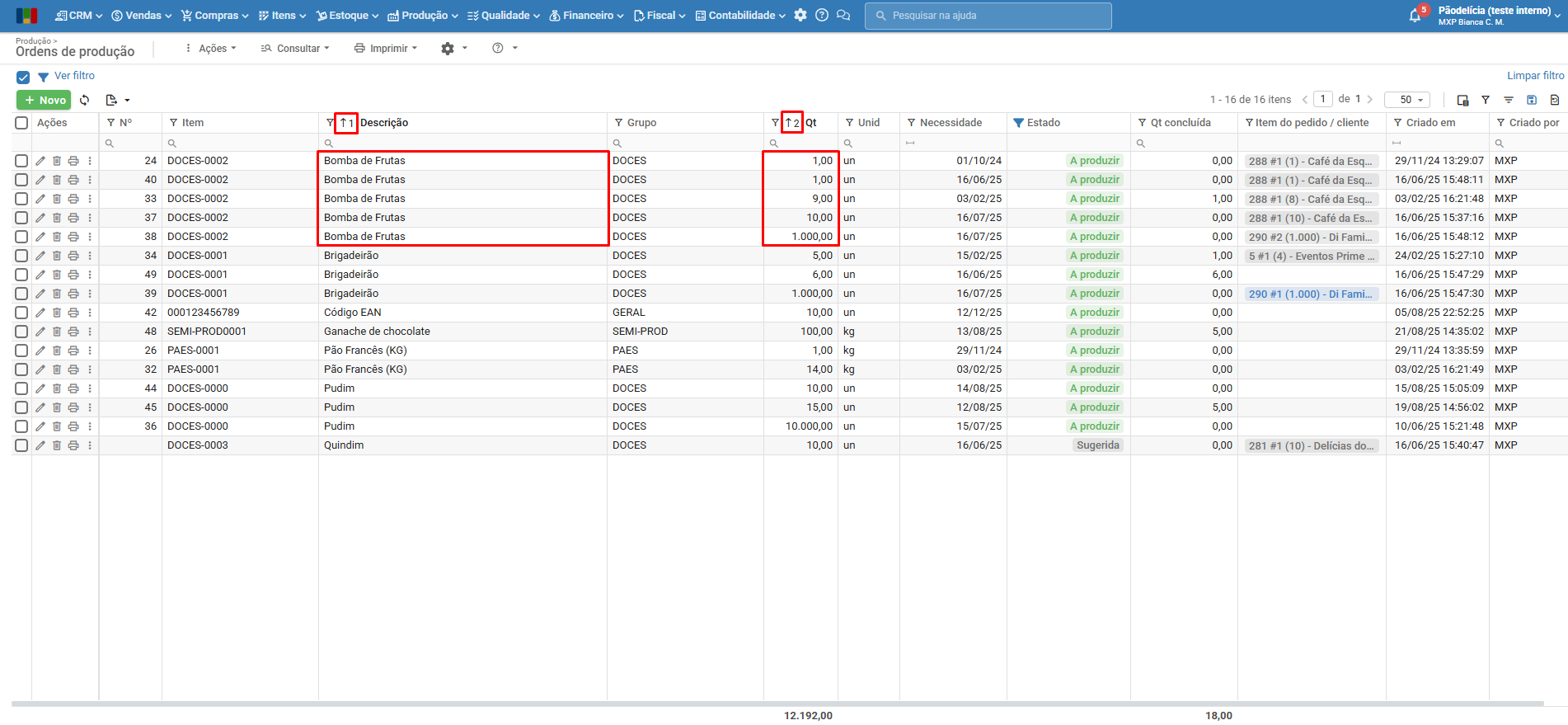Click the save grid layout icon
1568x725 pixels.
pos(1532,100)
